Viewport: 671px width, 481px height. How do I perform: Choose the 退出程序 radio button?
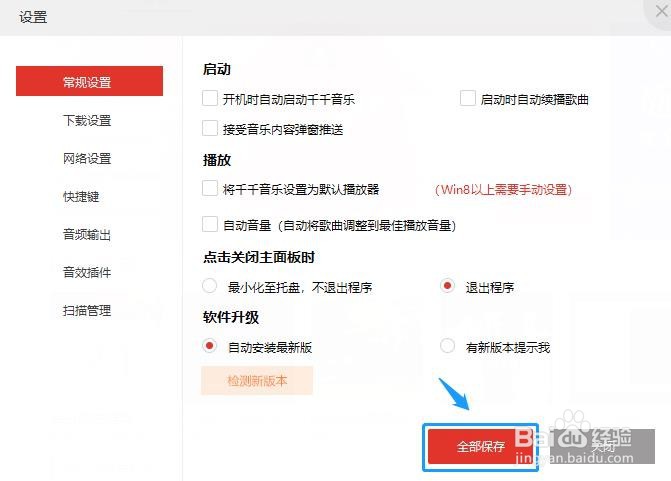click(x=448, y=285)
